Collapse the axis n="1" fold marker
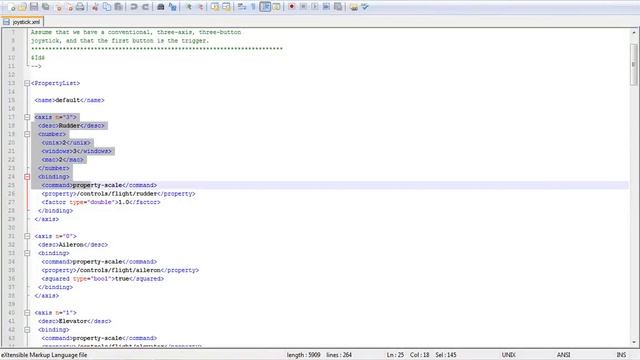640x360 pixels. (x=27, y=313)
